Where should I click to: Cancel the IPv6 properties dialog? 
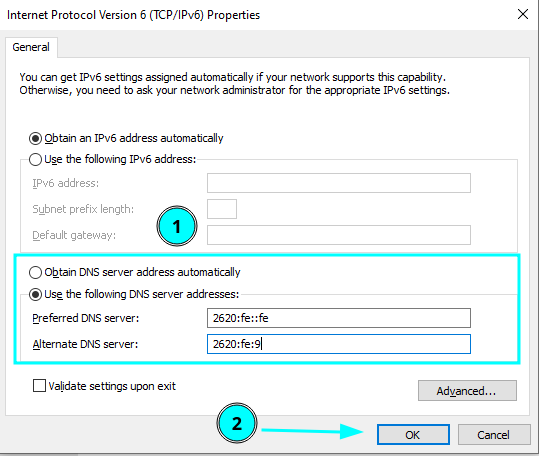pos(494,435)
